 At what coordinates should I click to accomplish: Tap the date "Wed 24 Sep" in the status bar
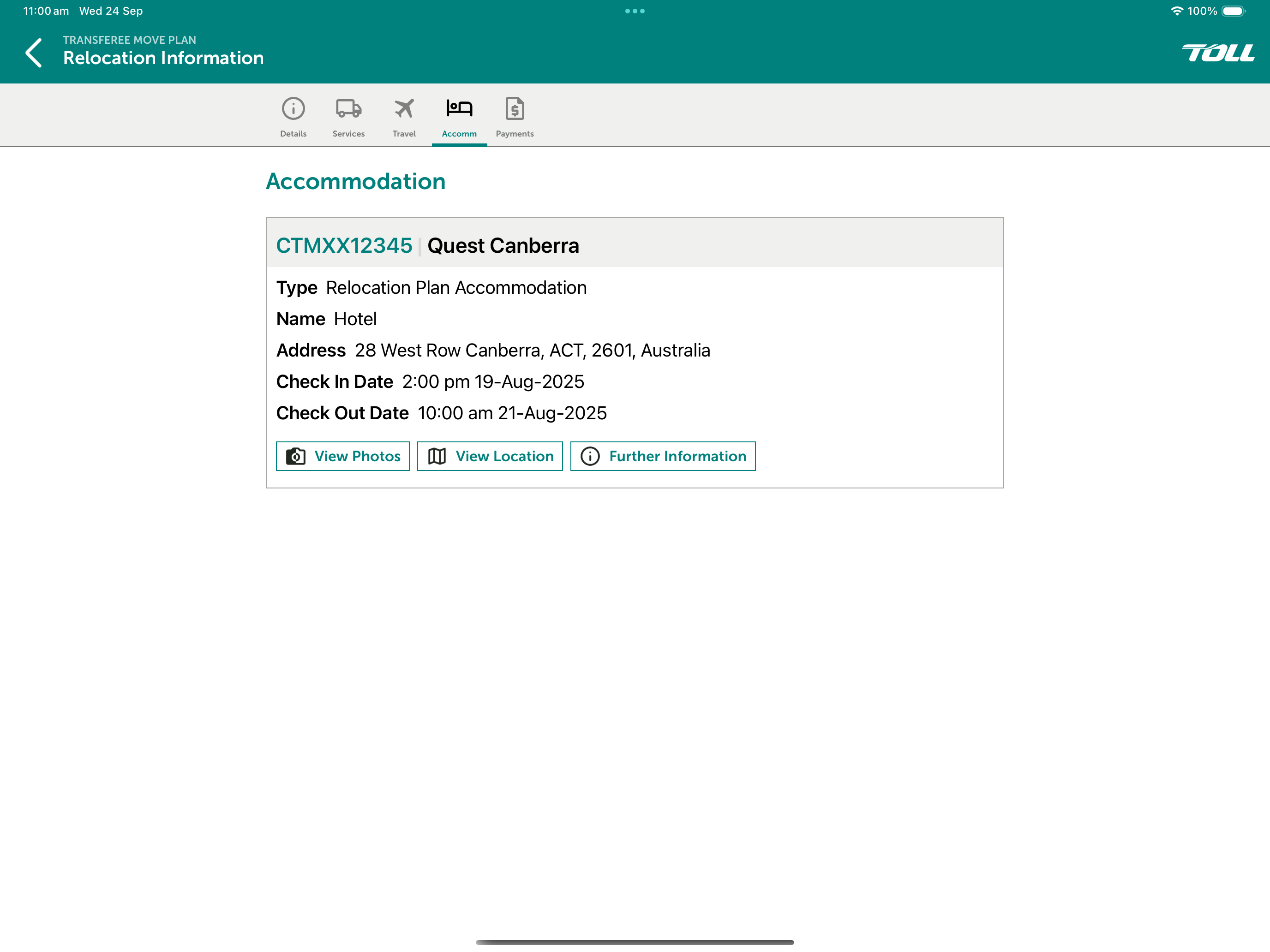point(111,11)
